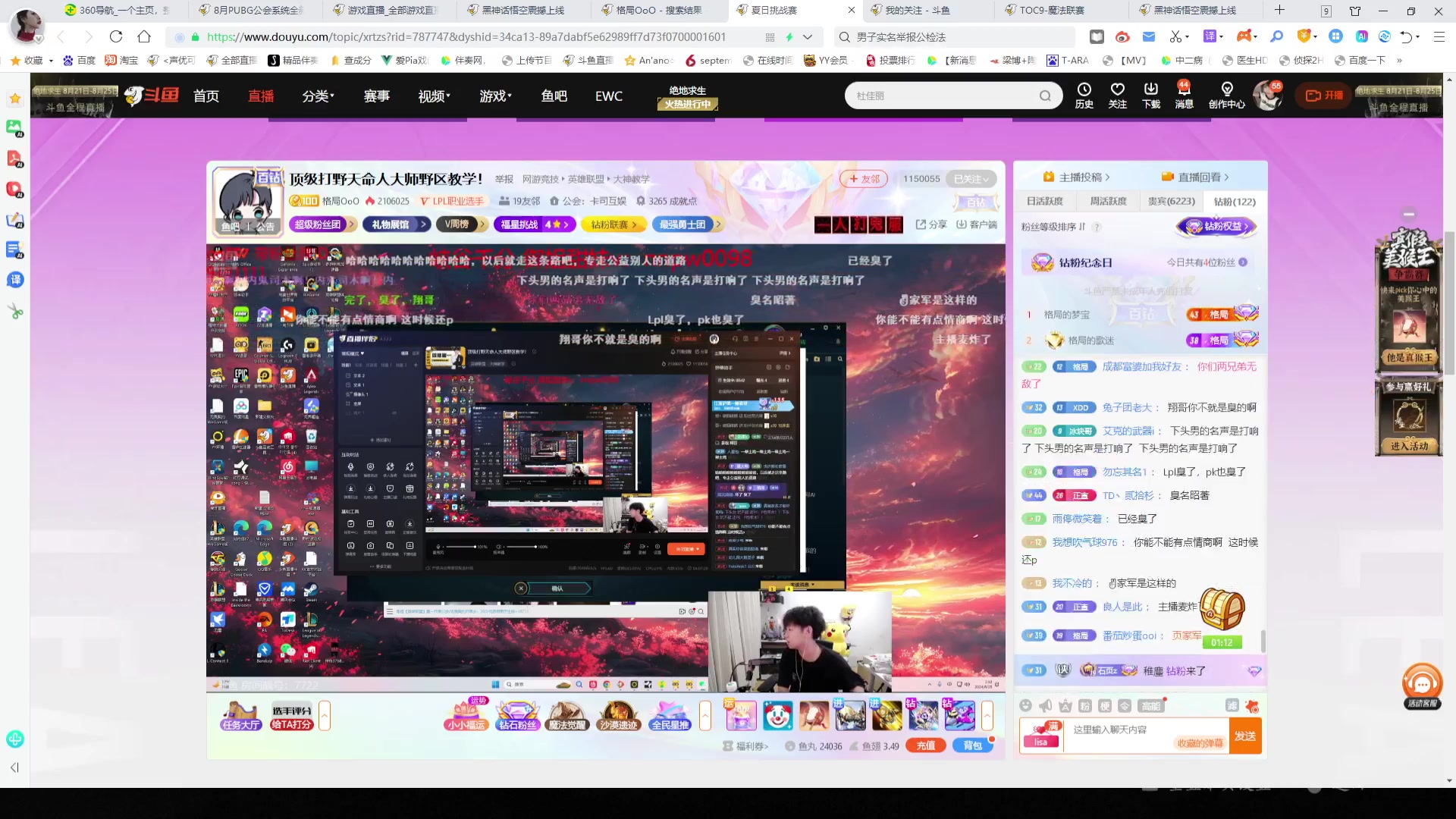This screenshot has height=819, width=1456.
Task: Open the 钻粉权益 button
Action: (x=1216, y=226)
